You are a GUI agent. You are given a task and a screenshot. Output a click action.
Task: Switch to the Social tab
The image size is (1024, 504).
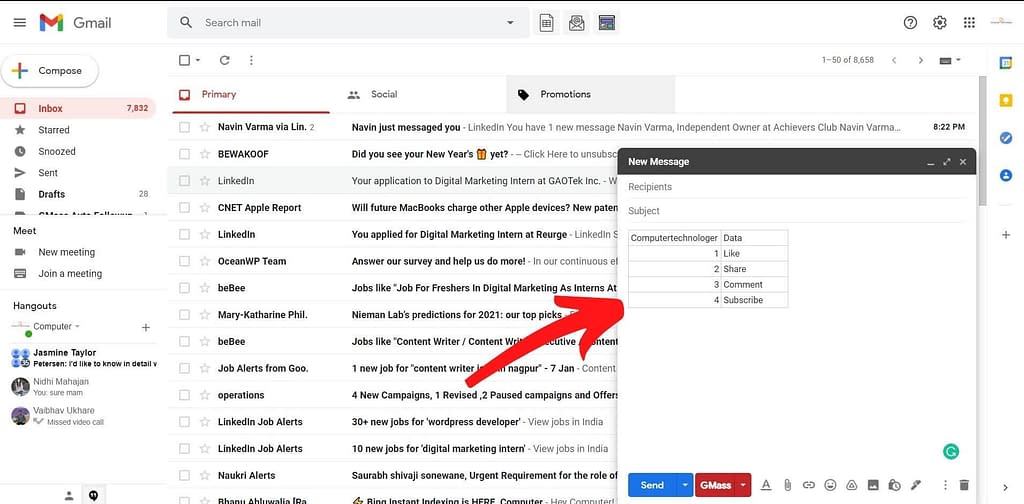coord(423,95)
